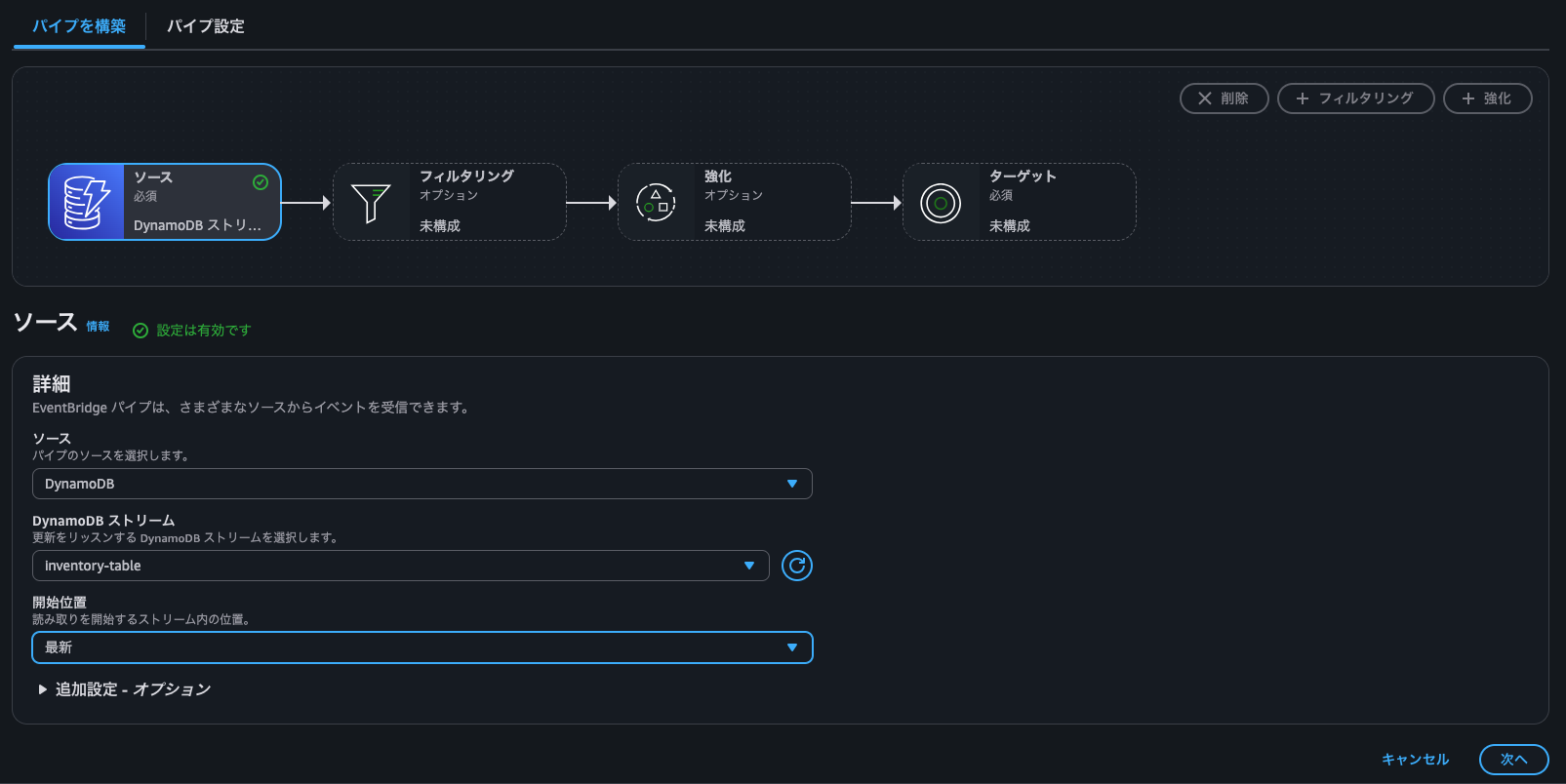Switch to the パイプ設定 tab
Viewport: 1566px width, 784px height.
coord(205,26)
